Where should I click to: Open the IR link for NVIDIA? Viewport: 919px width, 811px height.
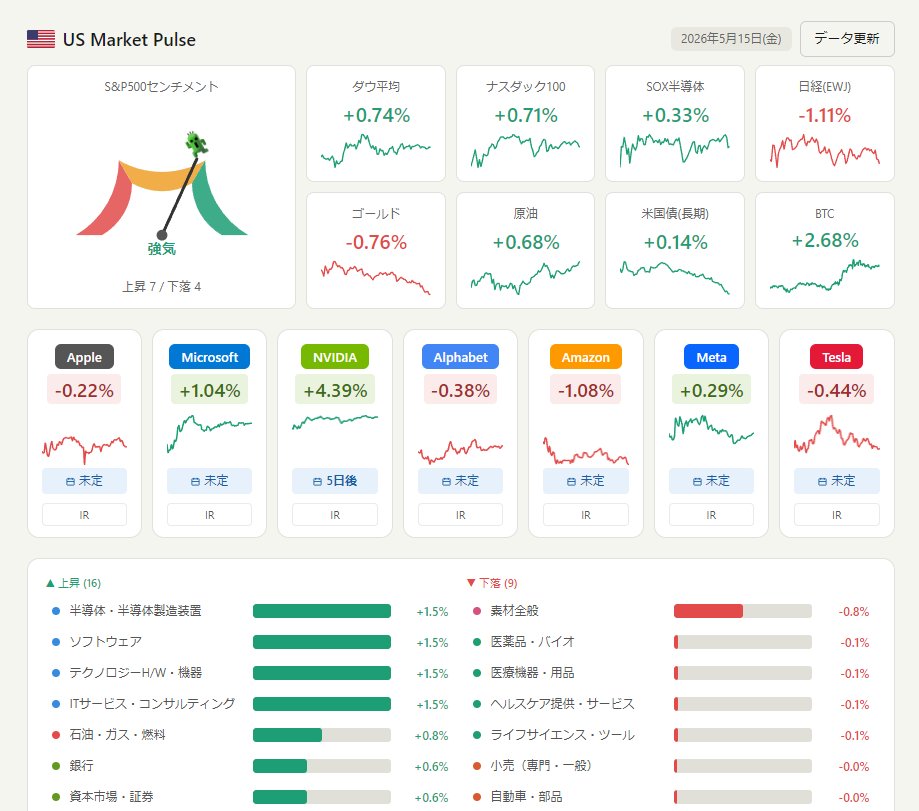(335, 514)
